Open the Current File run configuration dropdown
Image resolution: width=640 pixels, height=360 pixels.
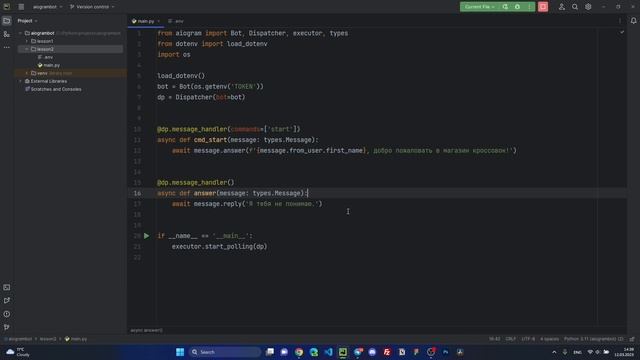click(480, 7)
